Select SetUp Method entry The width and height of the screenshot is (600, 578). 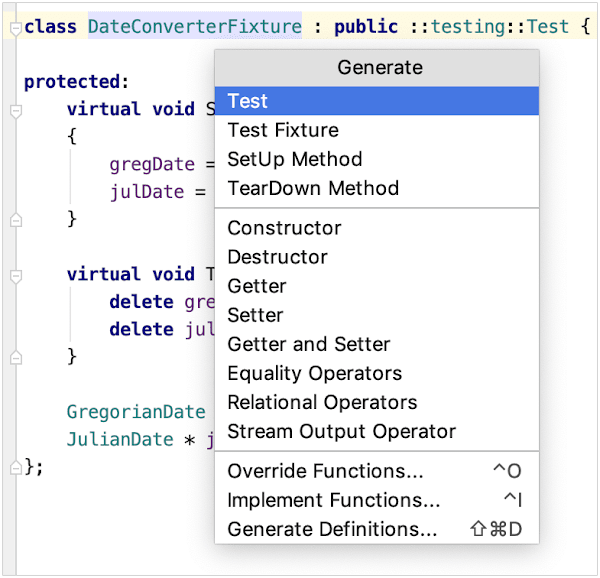click(x=377, y=159)
